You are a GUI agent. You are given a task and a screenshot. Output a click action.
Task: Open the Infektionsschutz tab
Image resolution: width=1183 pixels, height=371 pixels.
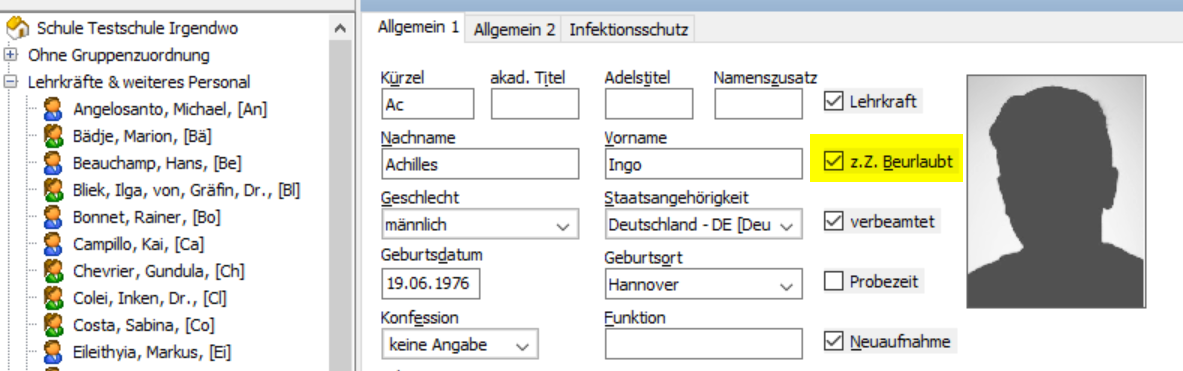coord(628,30)
